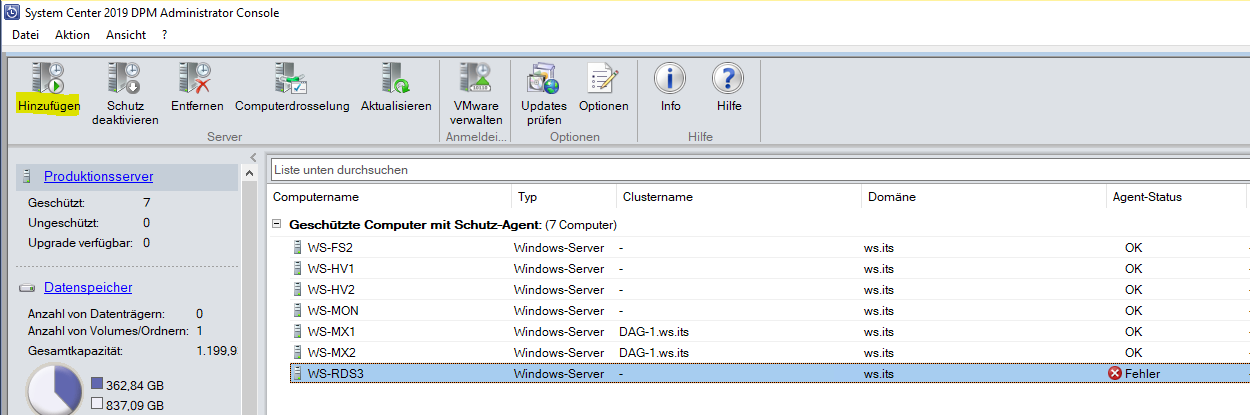Click the WS-HV2 server icon
This screenshot has width=1250, height=415.
point(297,289)
